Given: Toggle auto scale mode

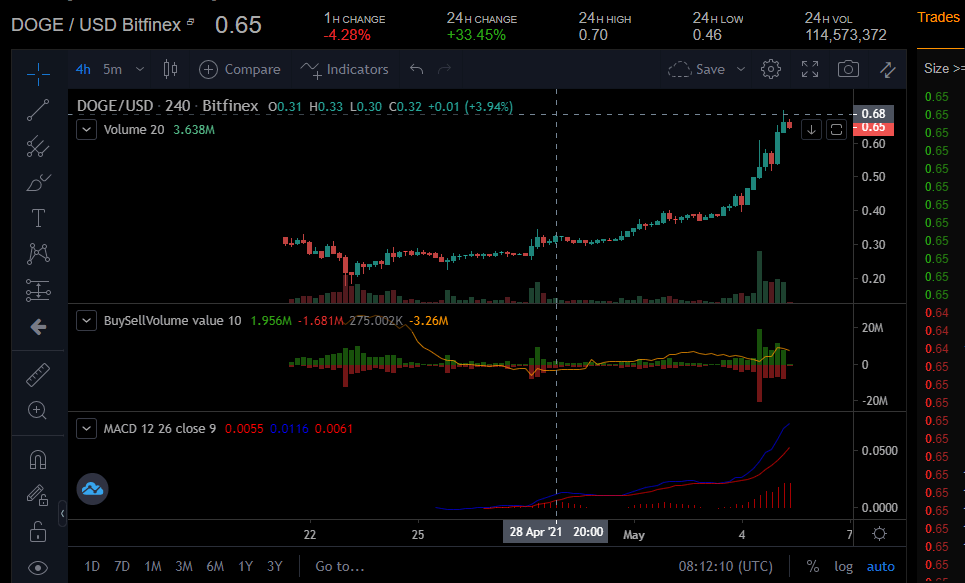Looking at the screenshot, I should click(881, 566).
